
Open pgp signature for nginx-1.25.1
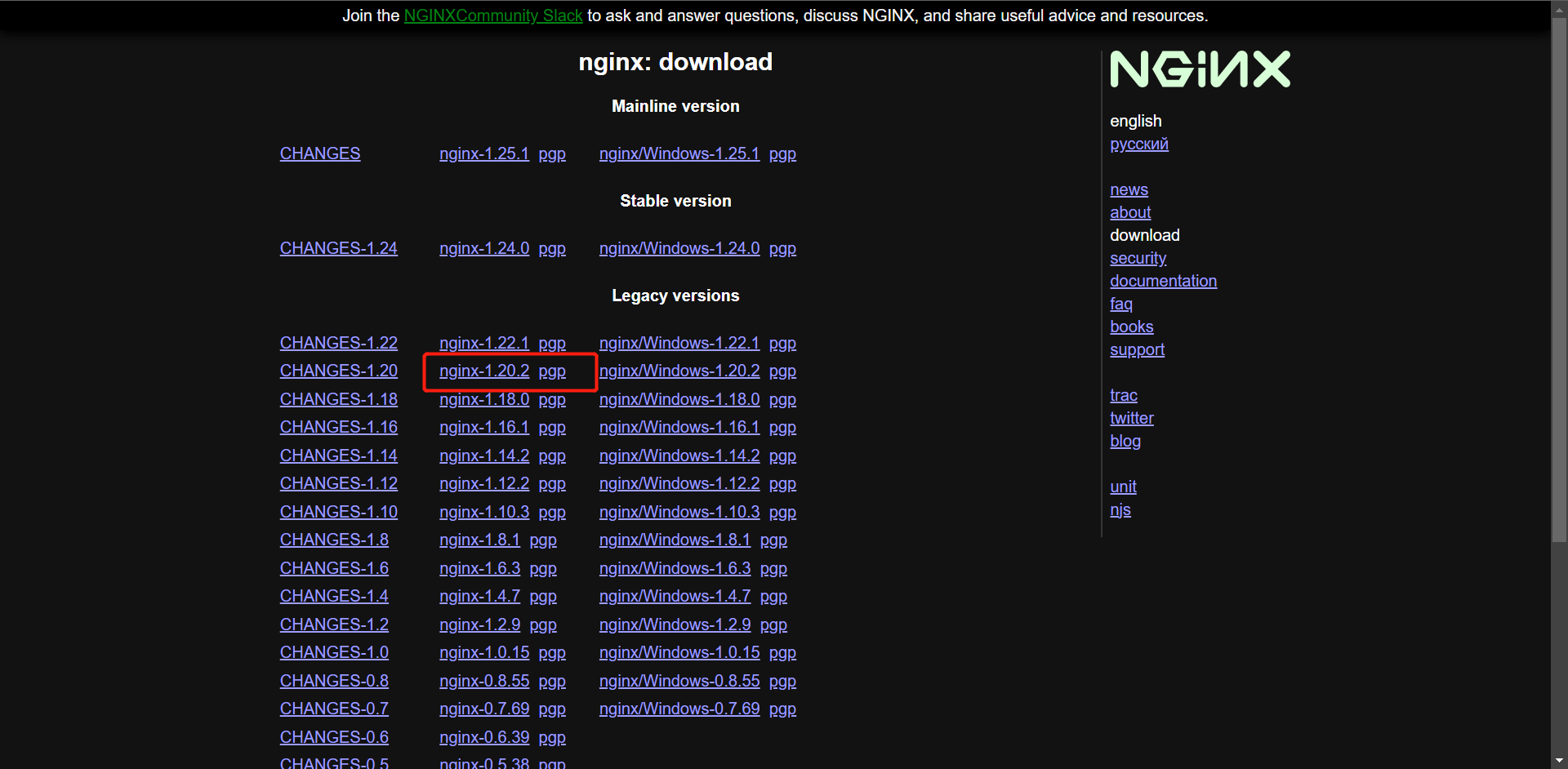click(552, 153)
